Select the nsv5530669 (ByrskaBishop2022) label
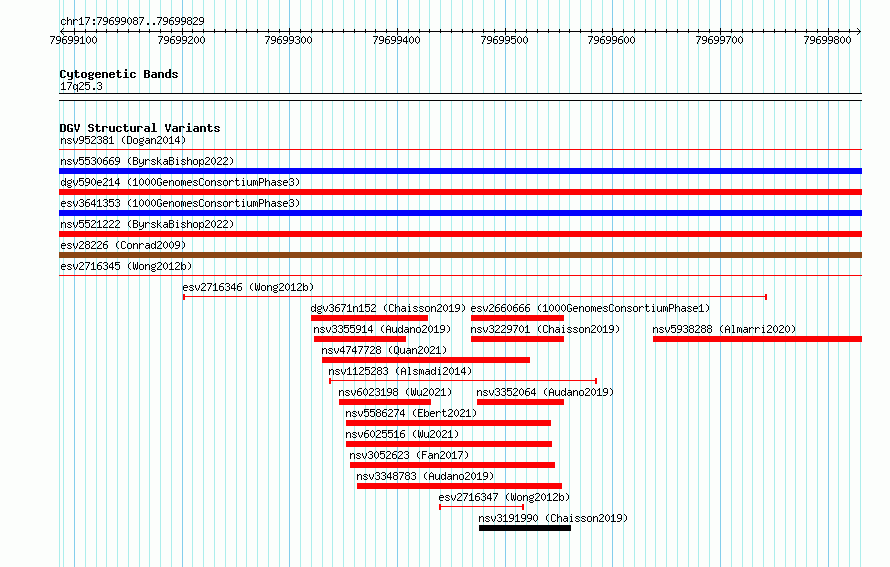 point(147,161)
